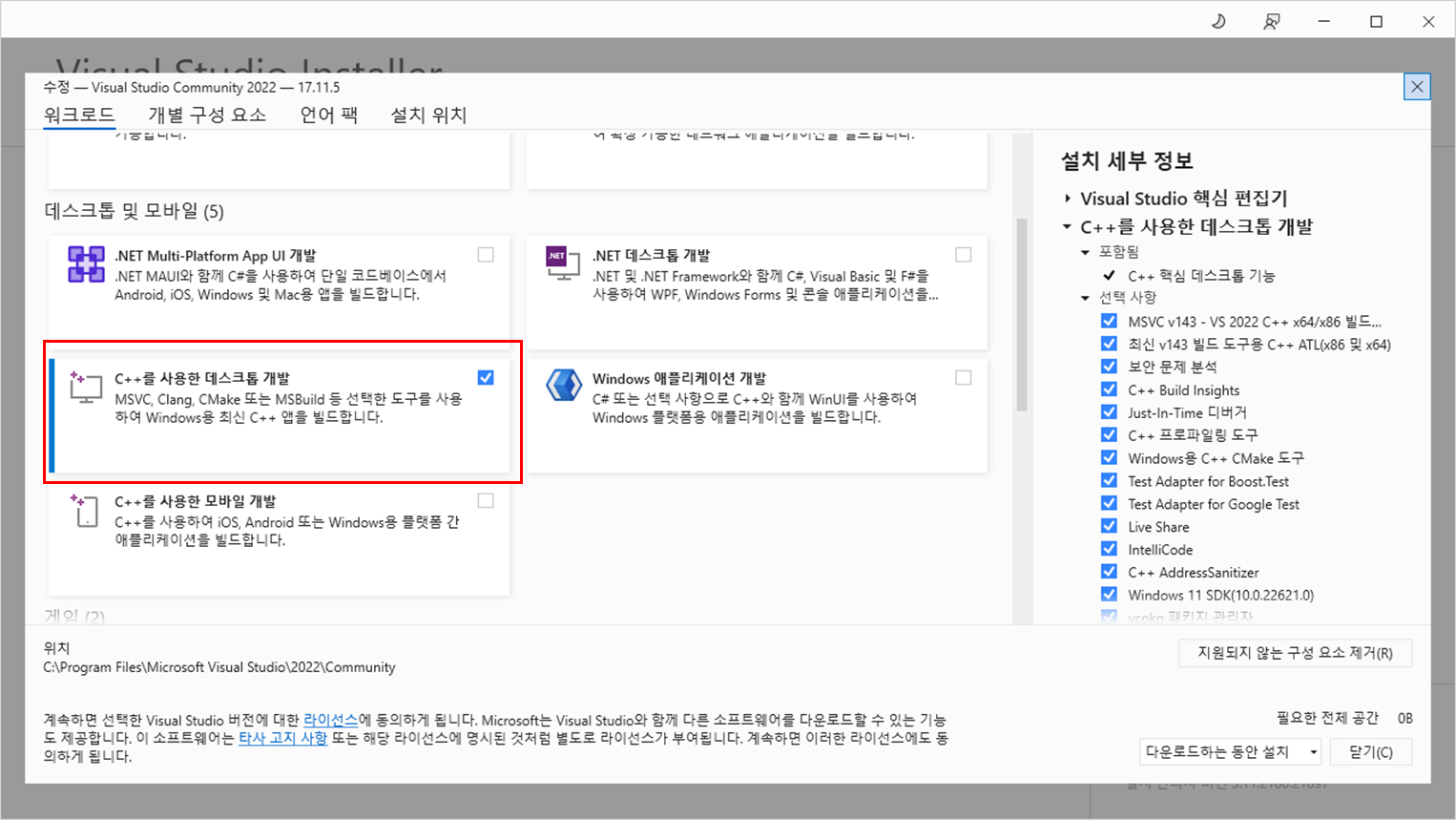This screenshot has width=1456, height=820.
Task: Click the 데스크톱 및 모바일 (5) heading
Action: point(134,211)
